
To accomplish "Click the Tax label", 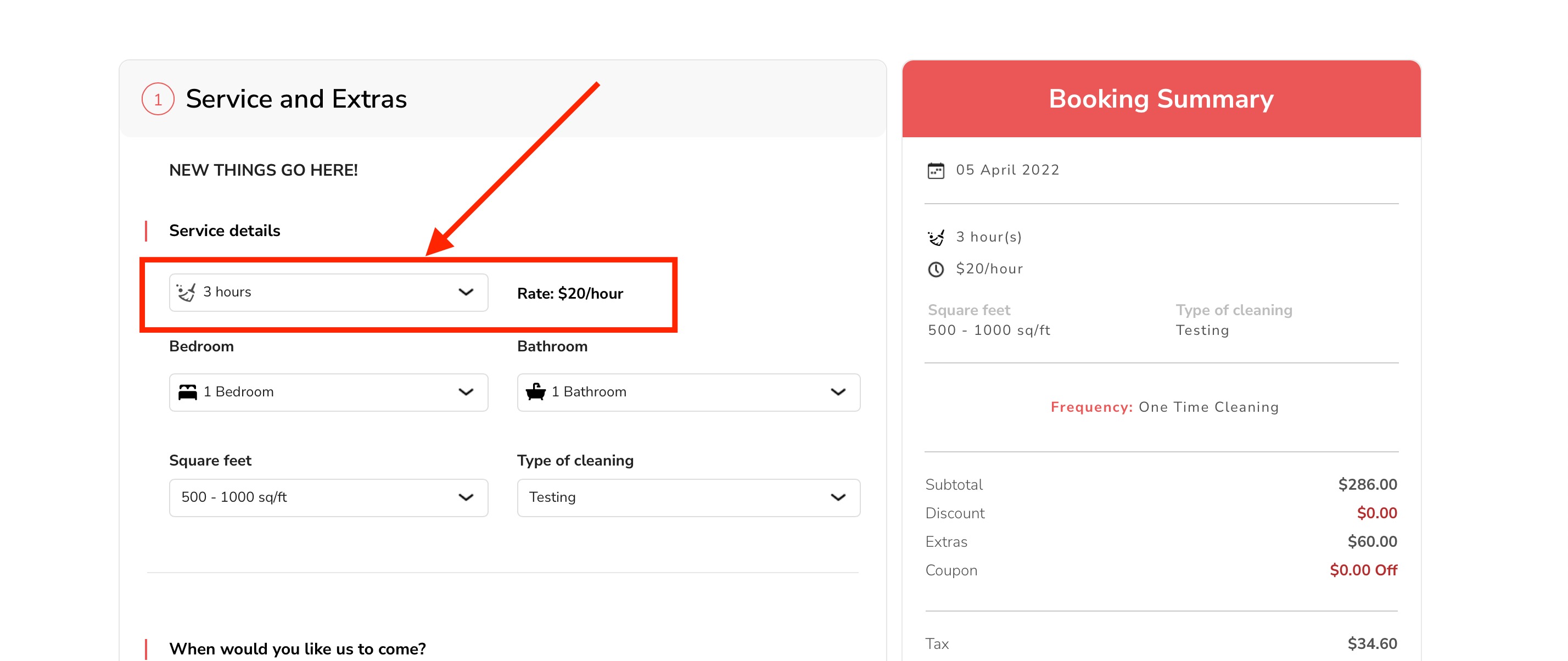I will pos(937,644).
